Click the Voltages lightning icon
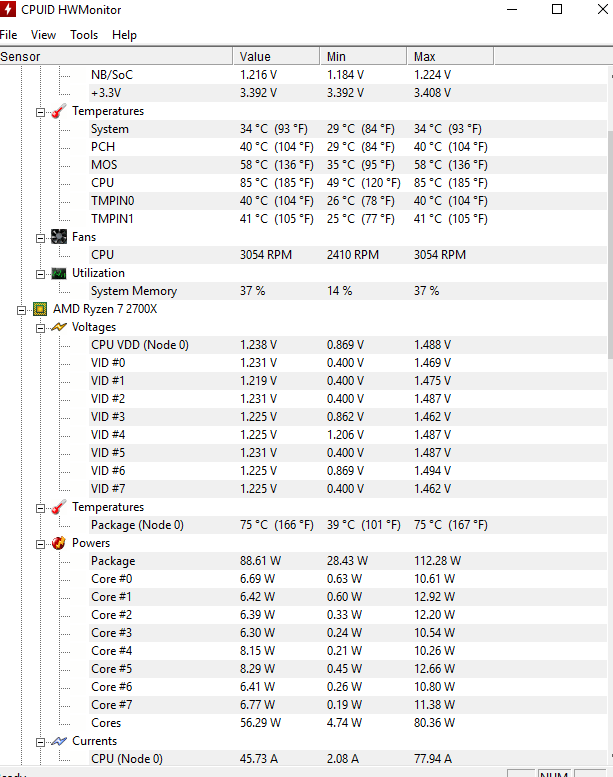The height and width of the screenshot is (777, 613). point(59,327)
